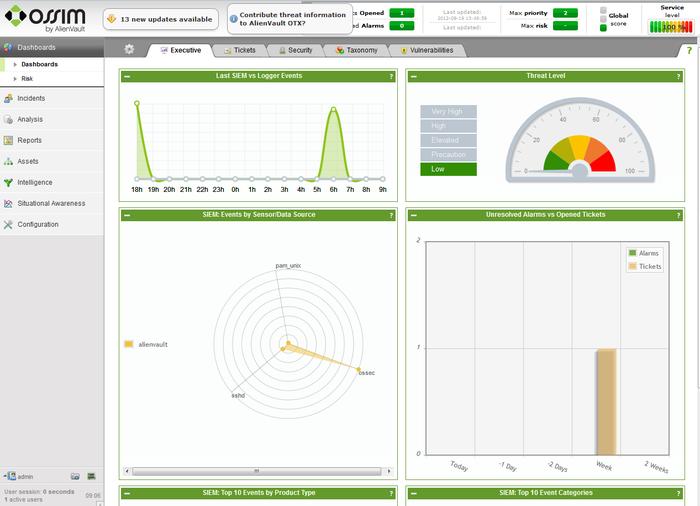700x506 pixels.
Task: Click the Configuration tools icon
Action: pyautogui.click(x=8, y=225)
